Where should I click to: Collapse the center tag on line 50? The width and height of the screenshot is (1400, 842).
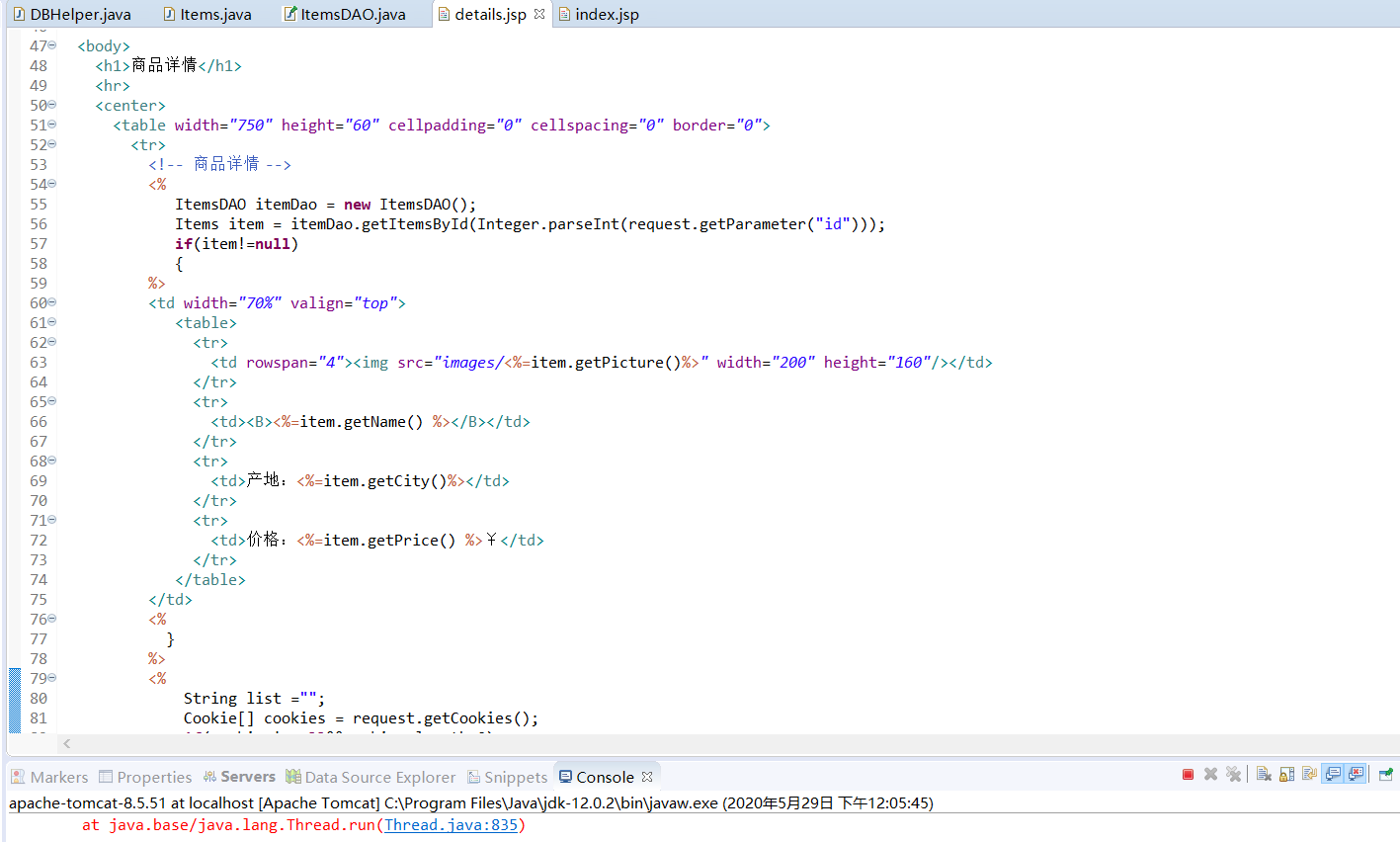pos(52,105)
